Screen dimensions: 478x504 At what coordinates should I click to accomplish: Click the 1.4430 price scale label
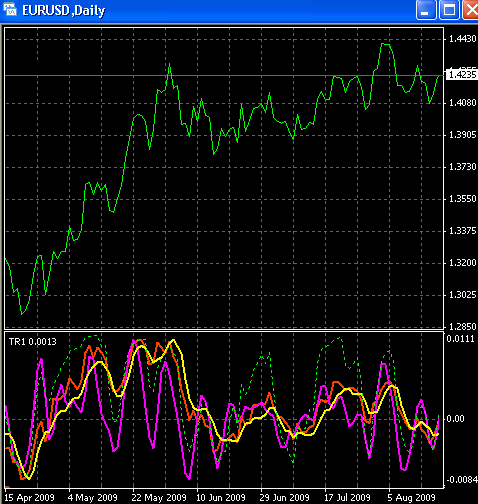(x=463, y=39)
